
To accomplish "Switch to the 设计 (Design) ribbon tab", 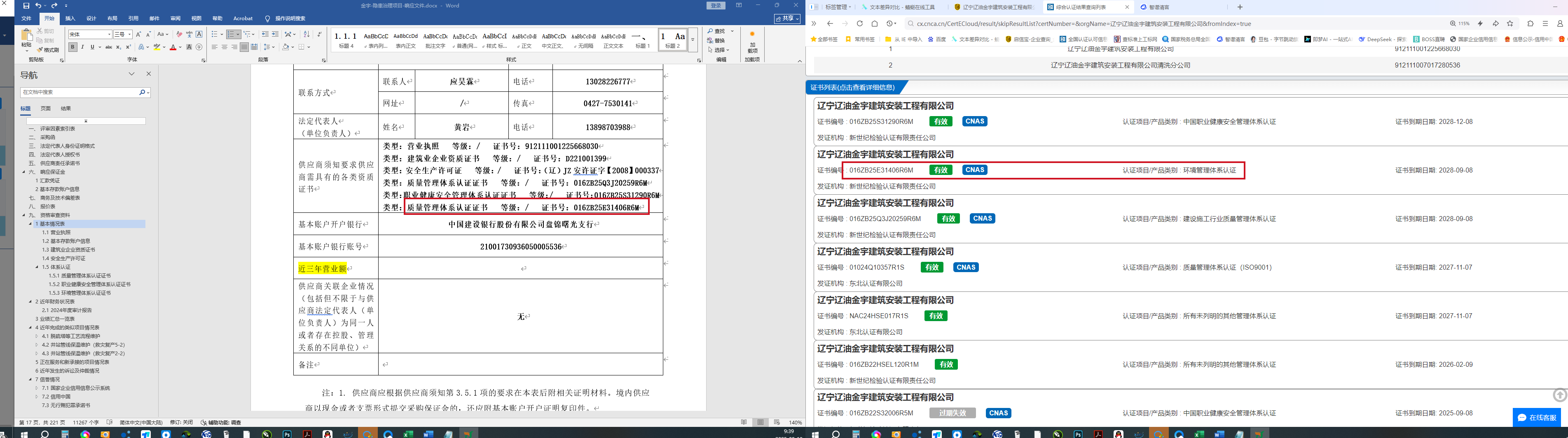I will pyautogui.click(x=91, y=19).
